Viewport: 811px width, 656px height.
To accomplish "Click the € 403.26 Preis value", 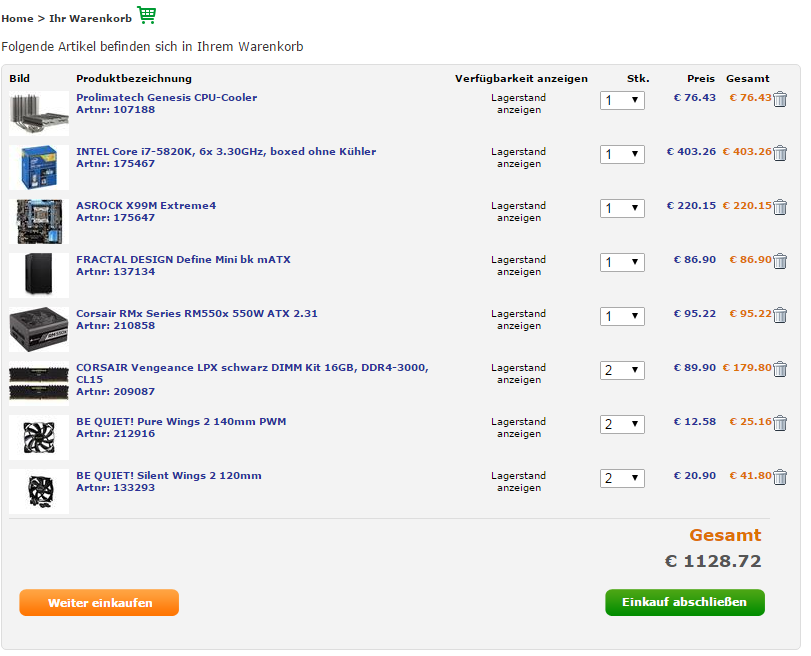I will 692,152.
